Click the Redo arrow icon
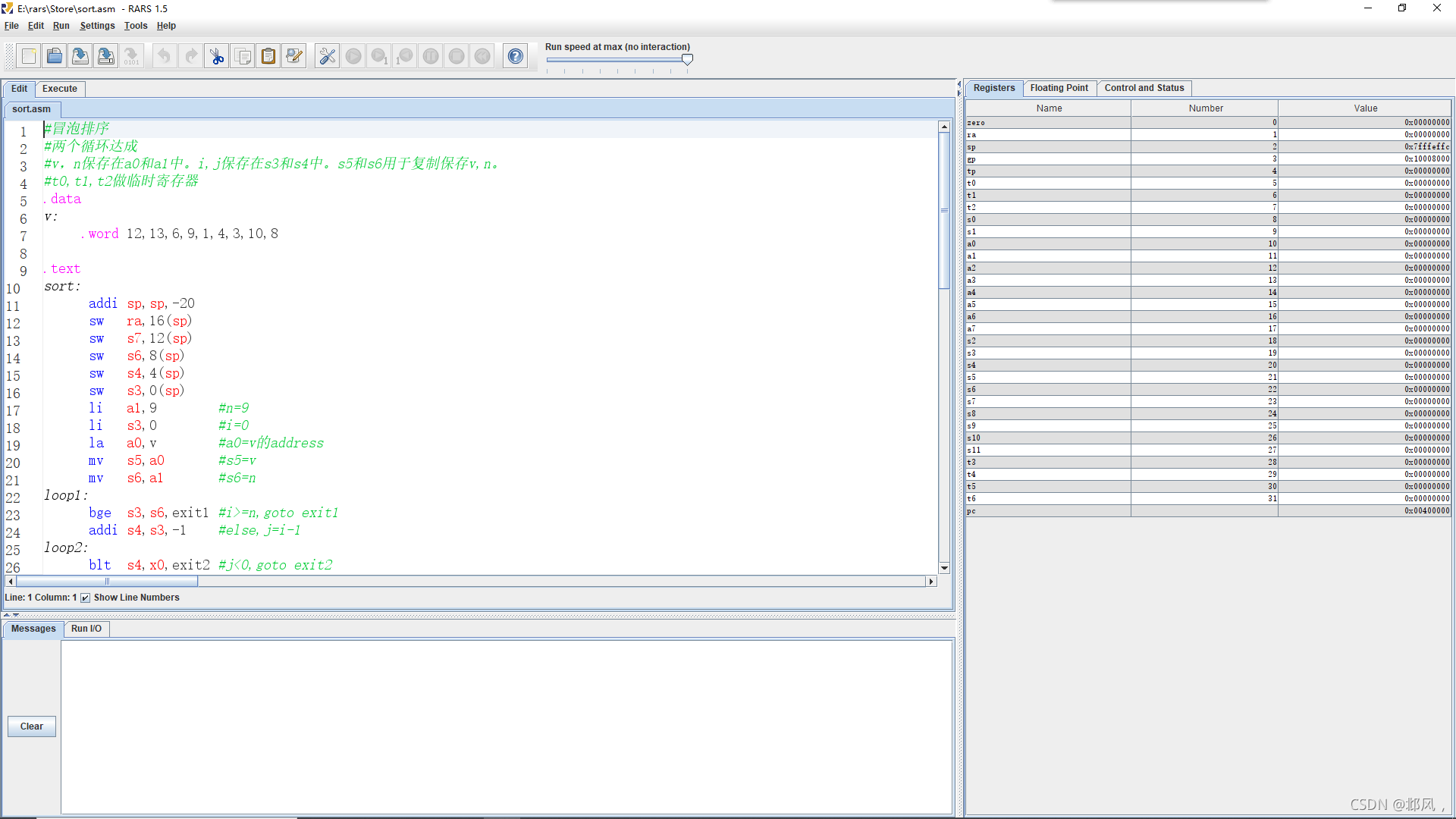Image resolution: width=1456 pixels, height=819 pixels. coord(190,56)
